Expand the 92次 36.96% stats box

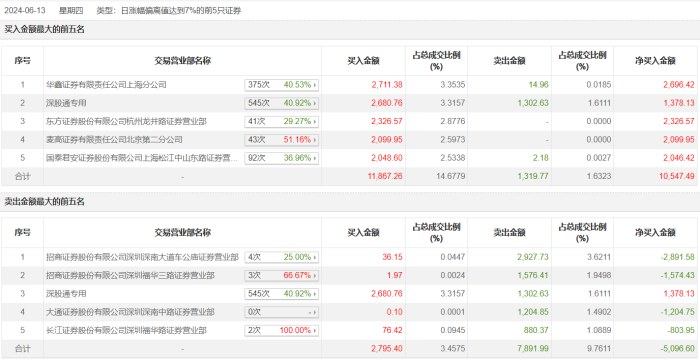click(x=282, y=158)
